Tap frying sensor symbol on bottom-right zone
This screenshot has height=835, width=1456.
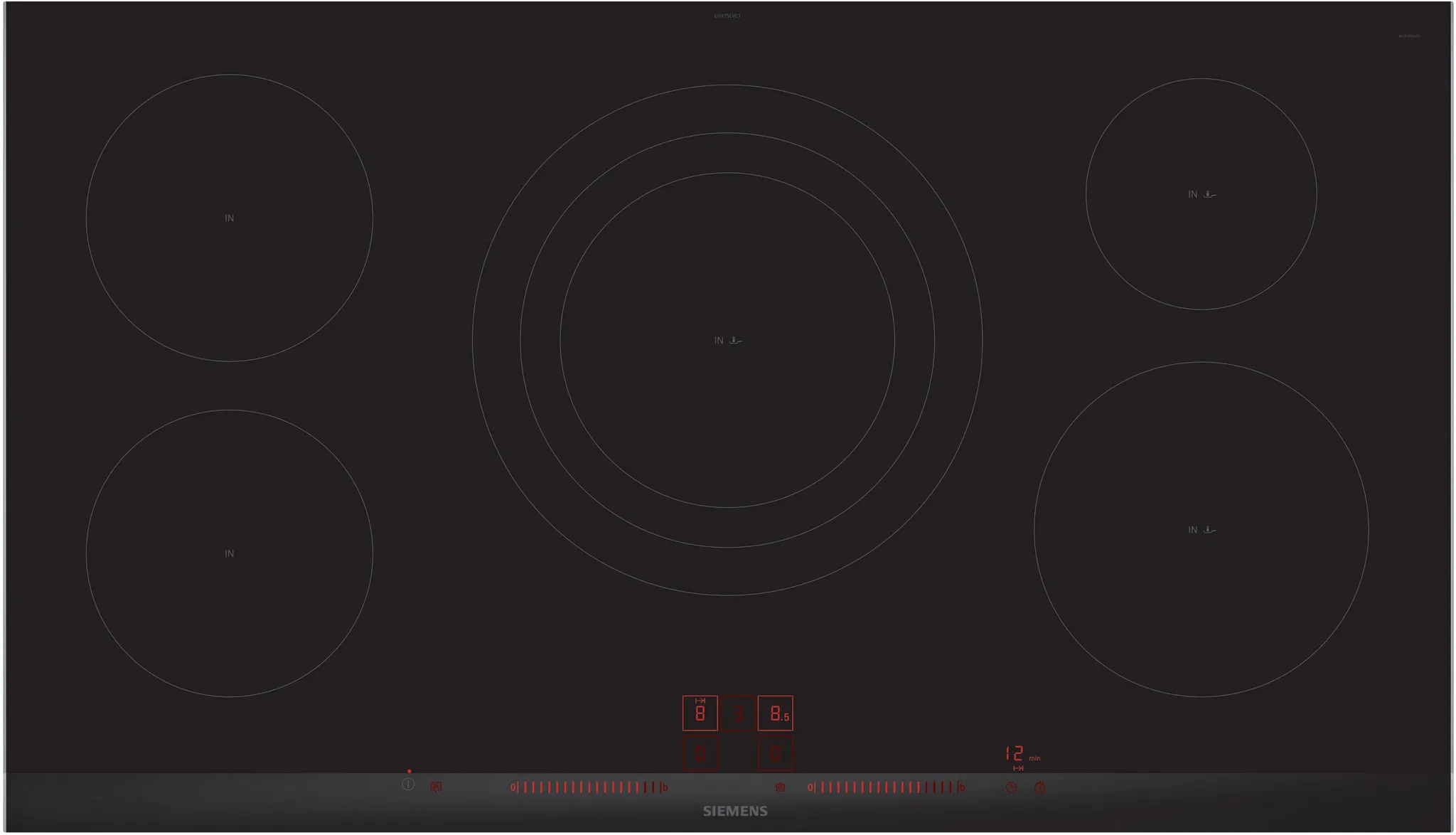1209,530
